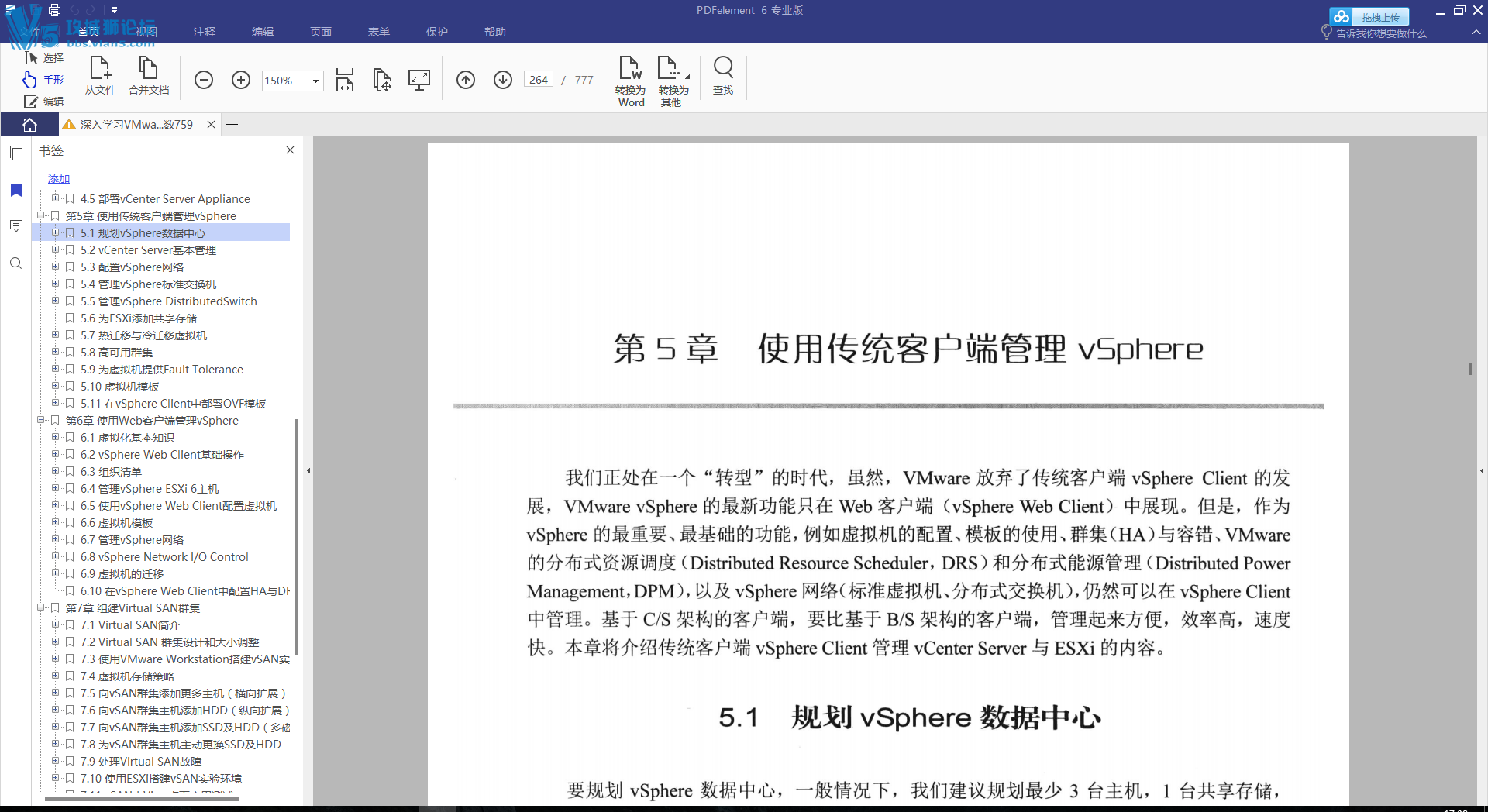Collapse the 第5章 bookmark node
The height and width of the screenshot is (812, 1488).
[x=41, y=215]
